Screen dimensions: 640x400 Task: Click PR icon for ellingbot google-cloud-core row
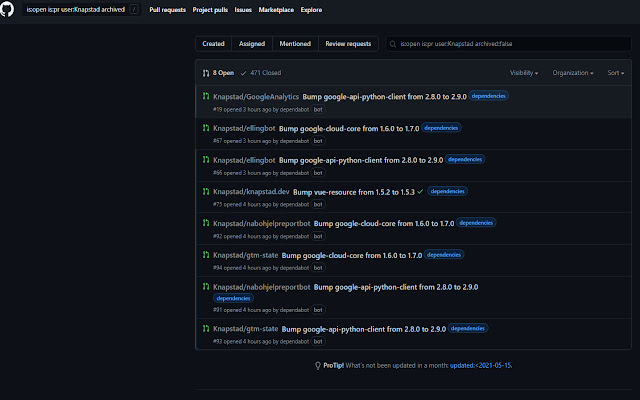[206, 128]
